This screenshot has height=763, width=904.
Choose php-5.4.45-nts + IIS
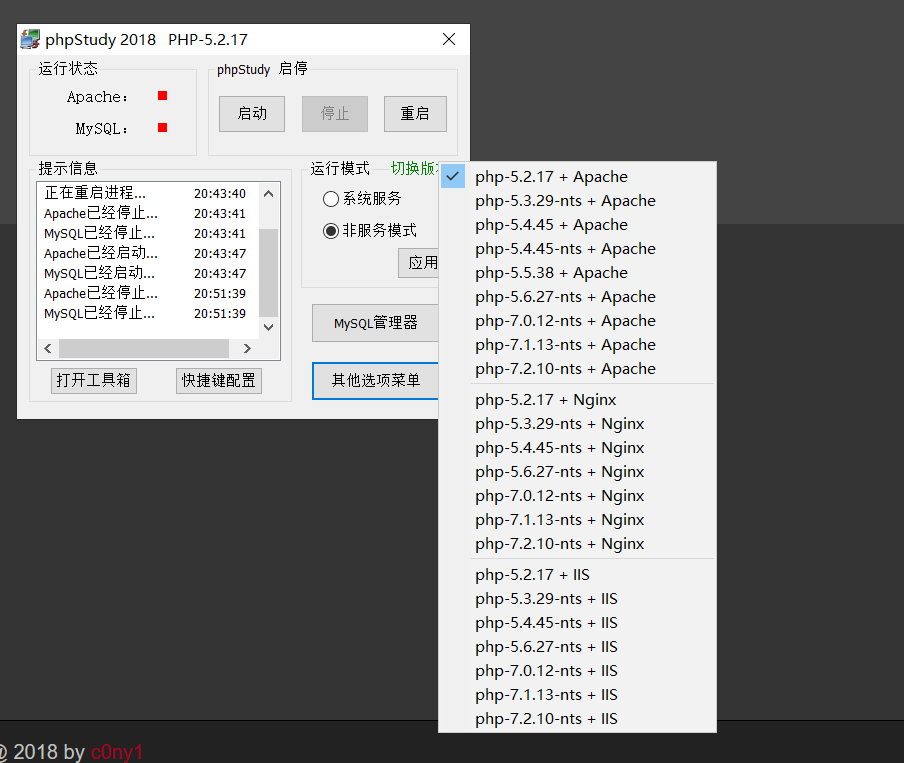(x=577, y=623)
